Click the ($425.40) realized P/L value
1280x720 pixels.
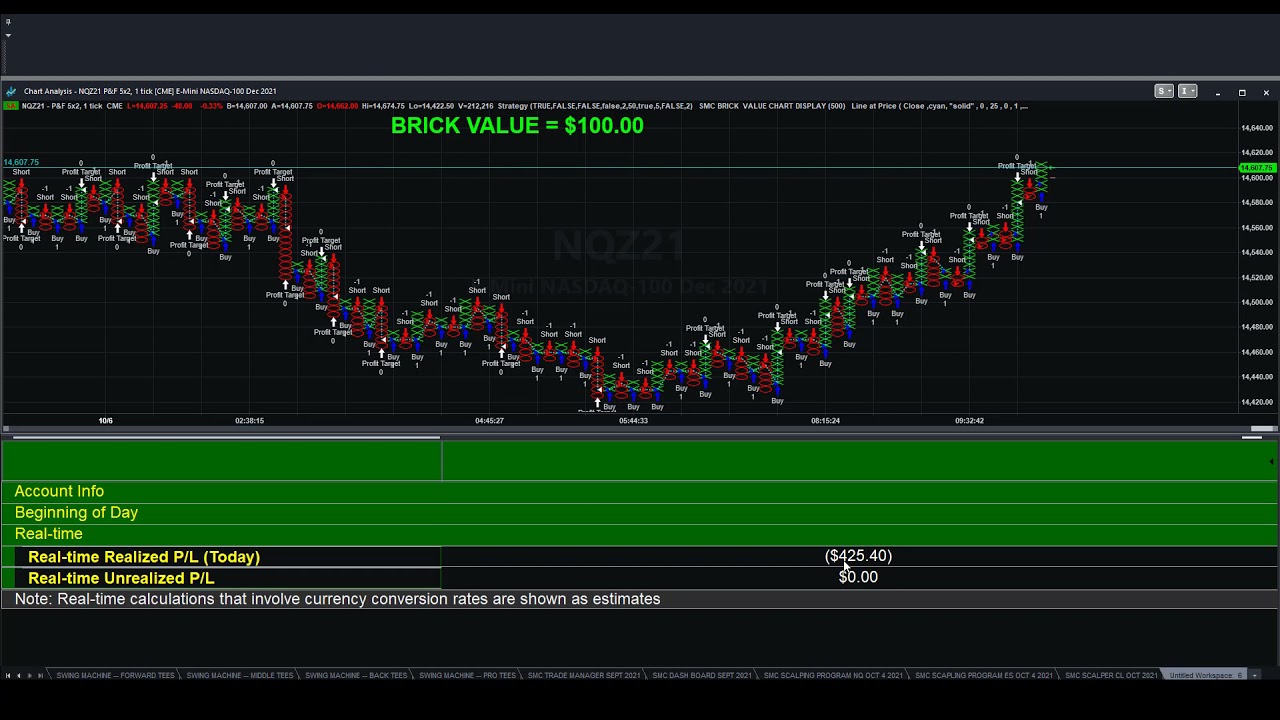tap(858, 556)
